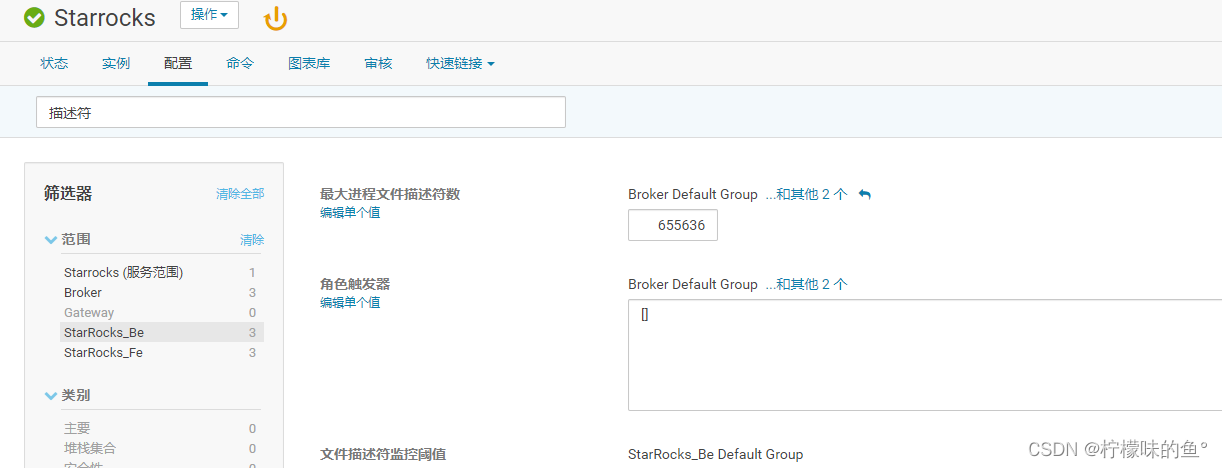Click the 最大进程文件描述符数 setting label

(x=390, y=194)
